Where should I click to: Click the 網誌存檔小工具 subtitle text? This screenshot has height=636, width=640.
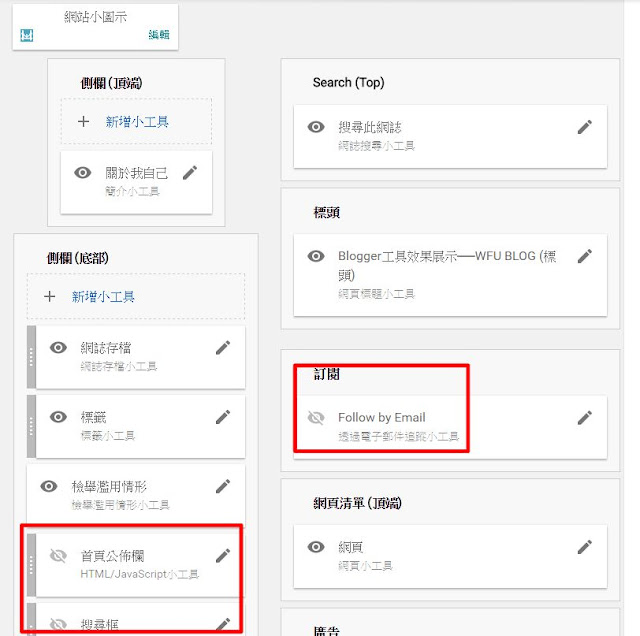119,367
